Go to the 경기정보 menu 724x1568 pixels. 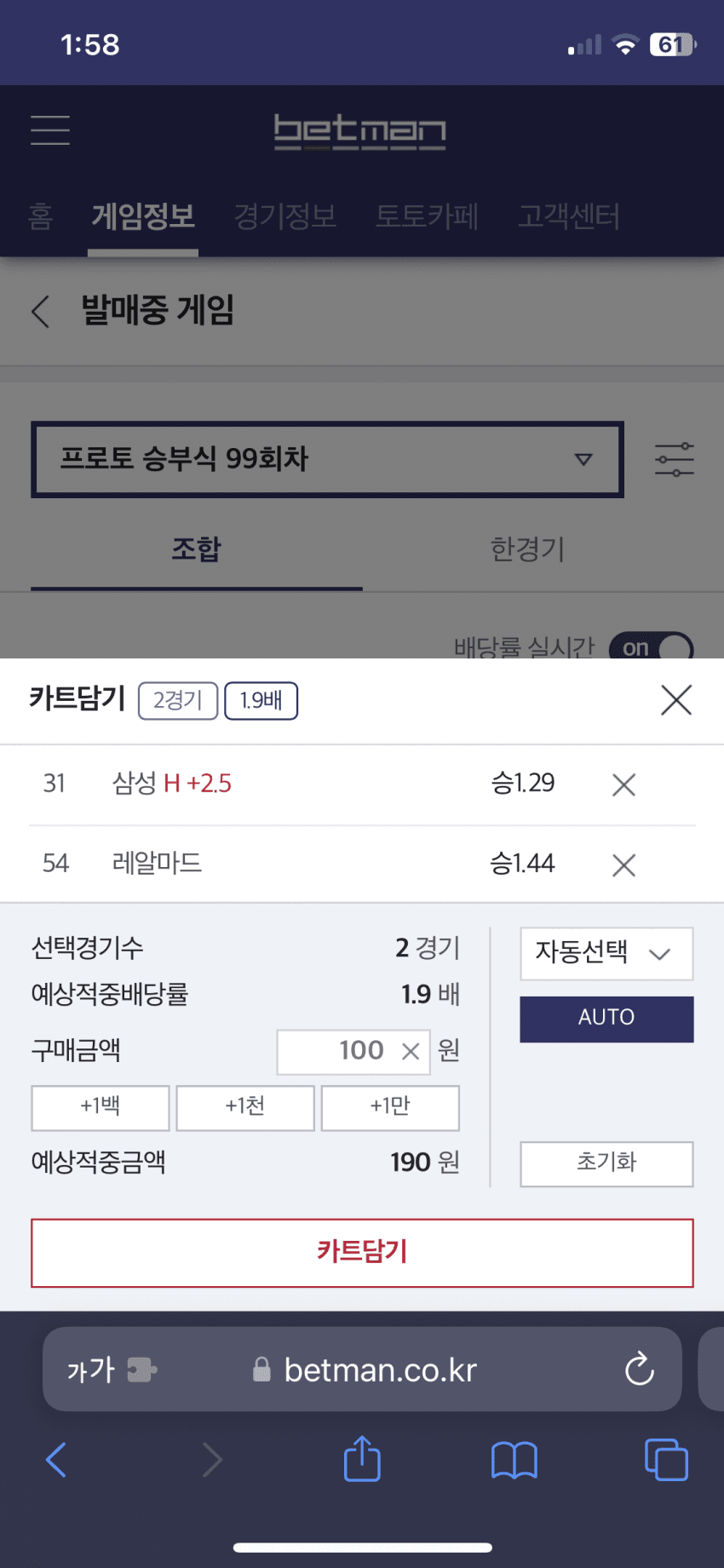(x=285, y=216)
